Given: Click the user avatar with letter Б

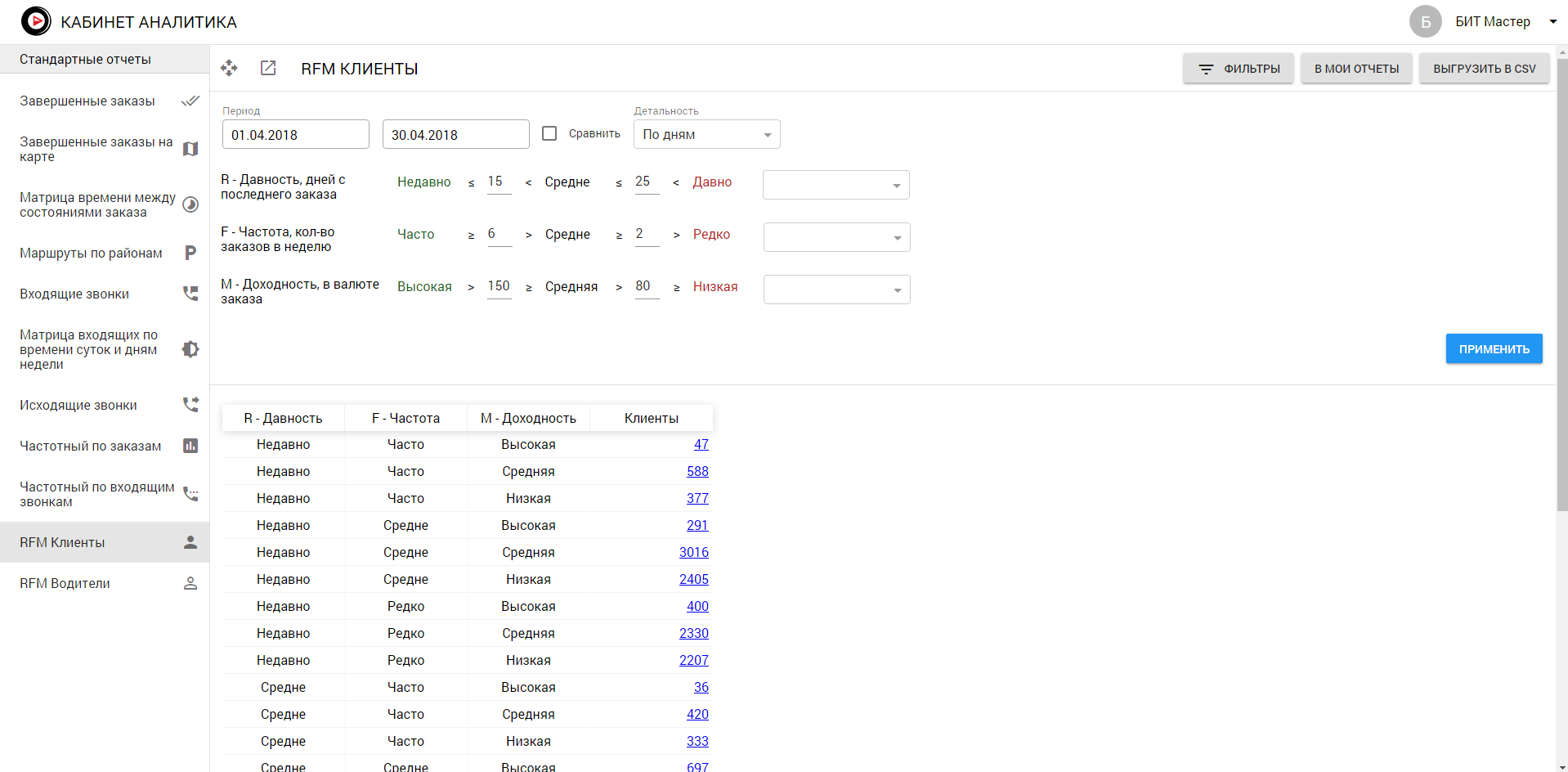Looking at the screenshot, I should (1425, 22).
